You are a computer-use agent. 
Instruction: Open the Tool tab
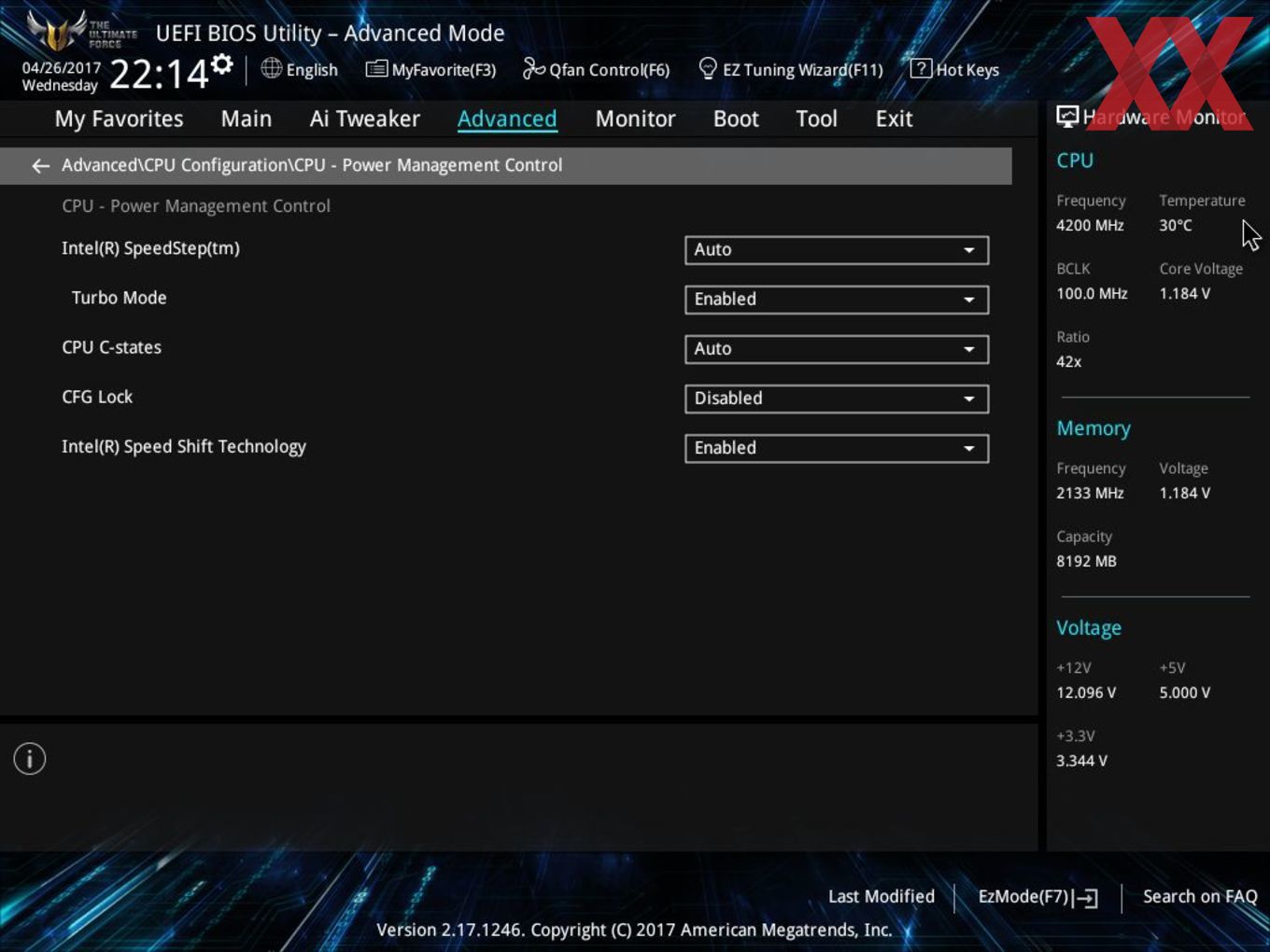tap(817, 119)
